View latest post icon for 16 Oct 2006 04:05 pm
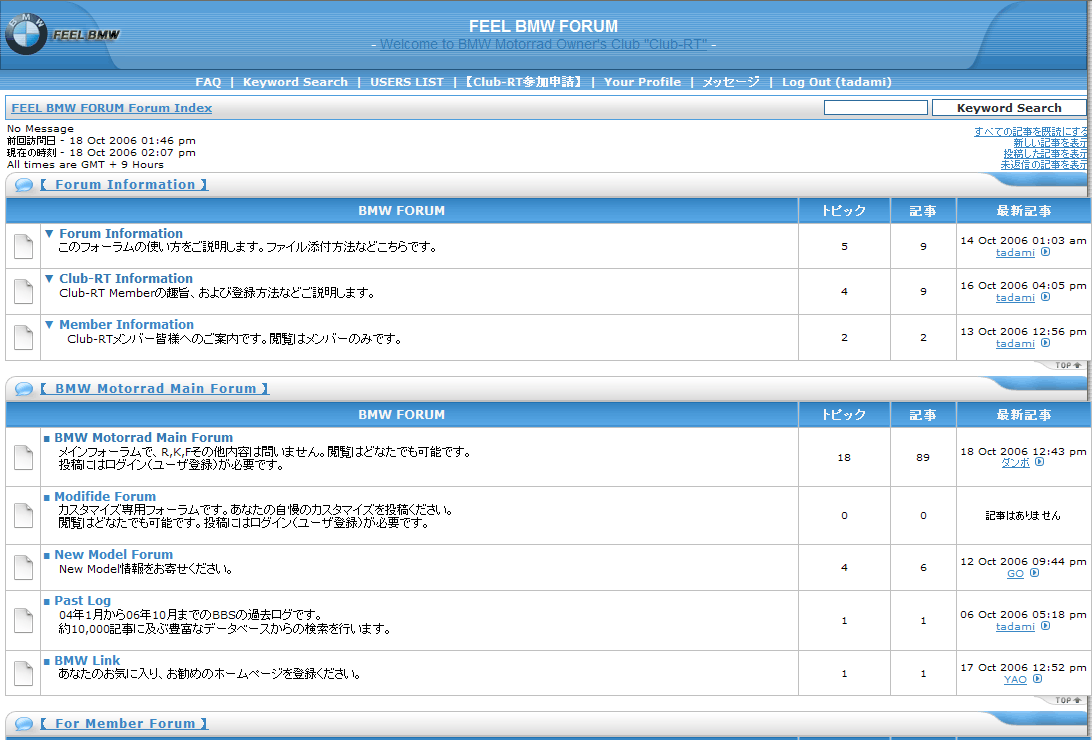Image resolution: width=1092 pixels, height=740 pixels. click(x=1045, y=297)
